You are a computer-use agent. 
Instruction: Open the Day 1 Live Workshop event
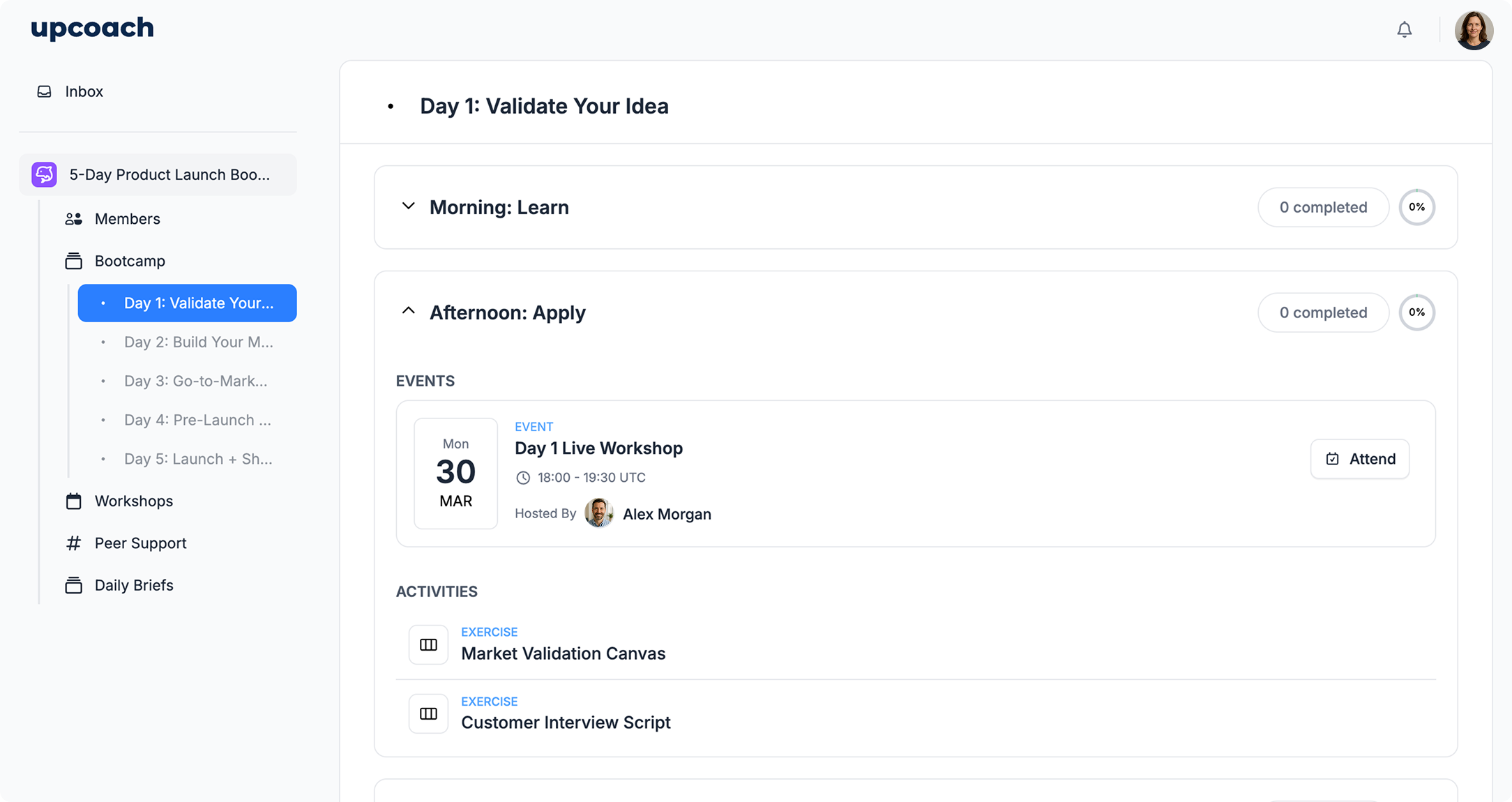598,448
